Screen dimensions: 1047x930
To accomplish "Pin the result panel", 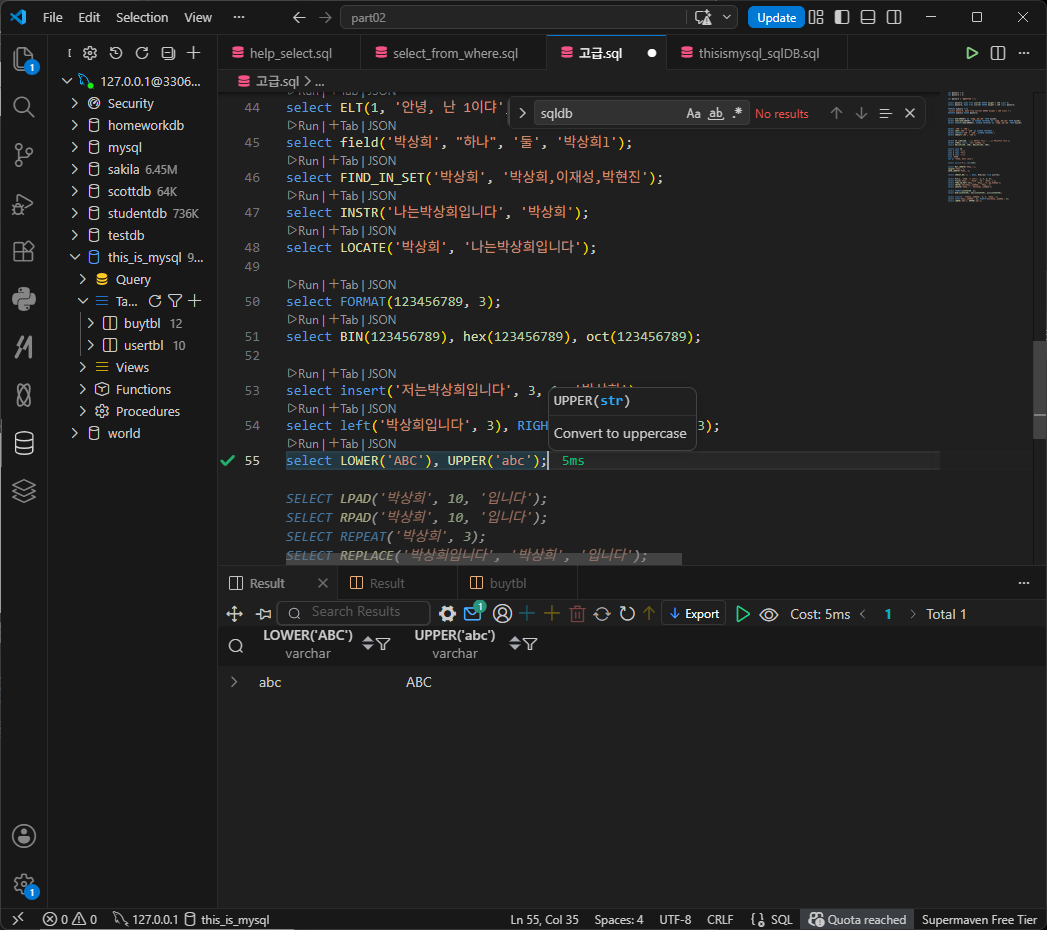I will click(264, 614).
